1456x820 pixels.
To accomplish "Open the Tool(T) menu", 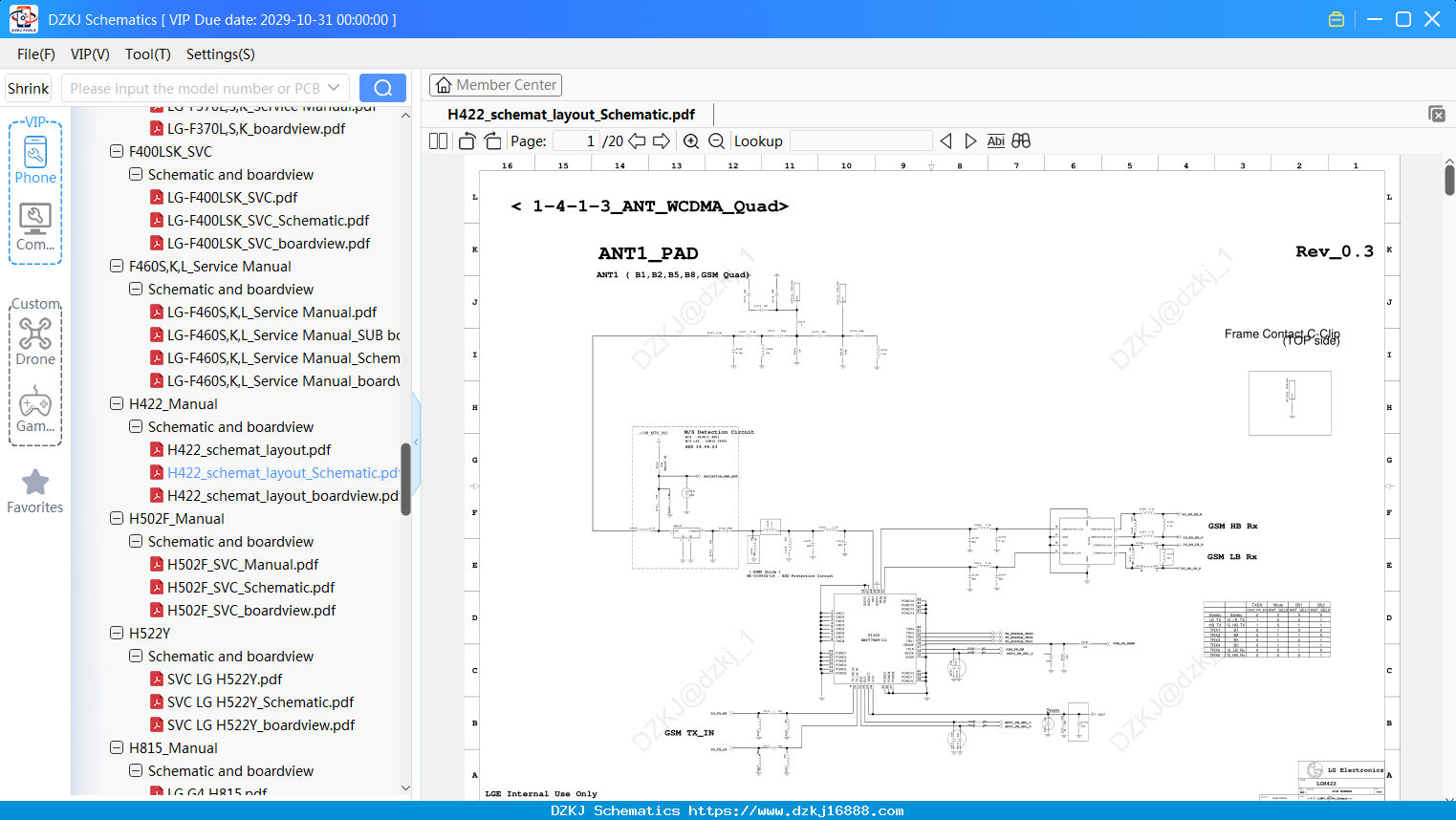I will (x=147, y=54).
